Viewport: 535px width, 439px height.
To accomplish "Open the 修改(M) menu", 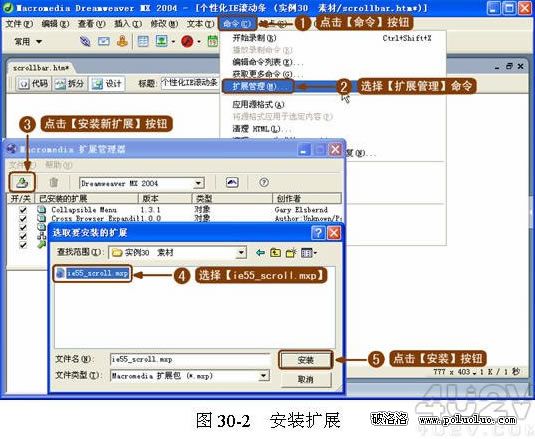I will click(x=164, y=24).
